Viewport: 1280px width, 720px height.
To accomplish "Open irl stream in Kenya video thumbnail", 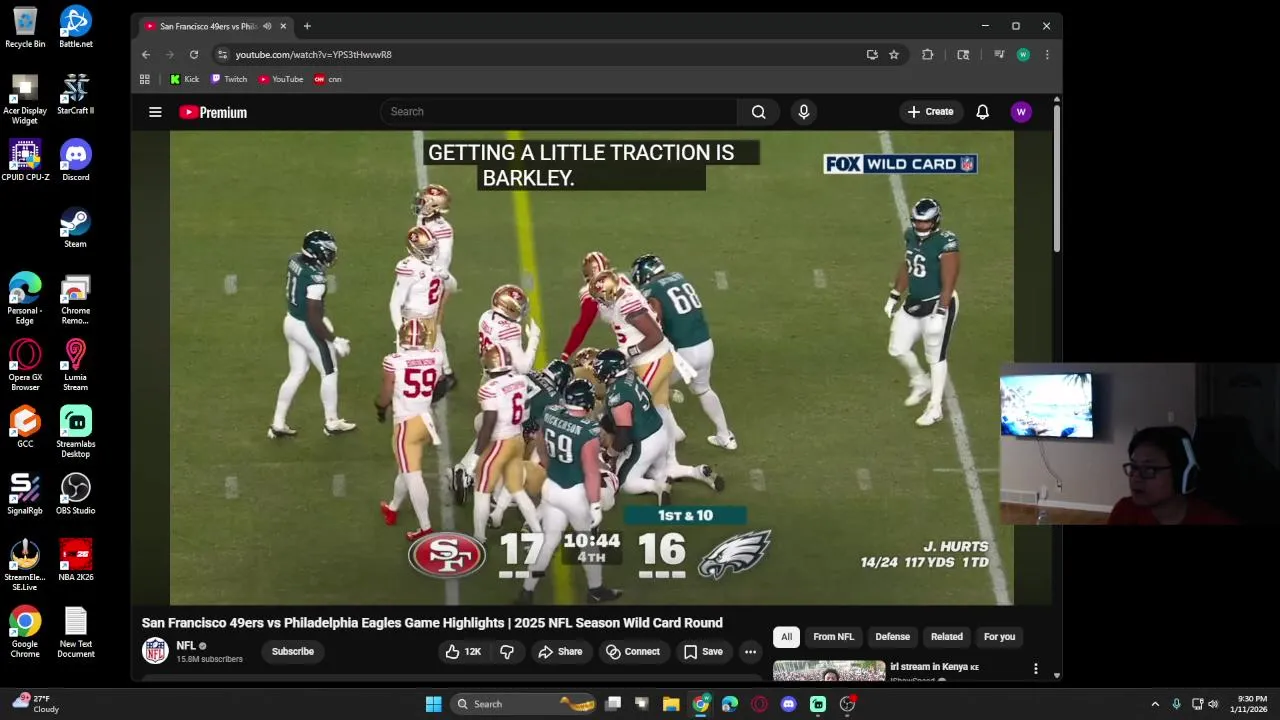I will click(829, 671).
